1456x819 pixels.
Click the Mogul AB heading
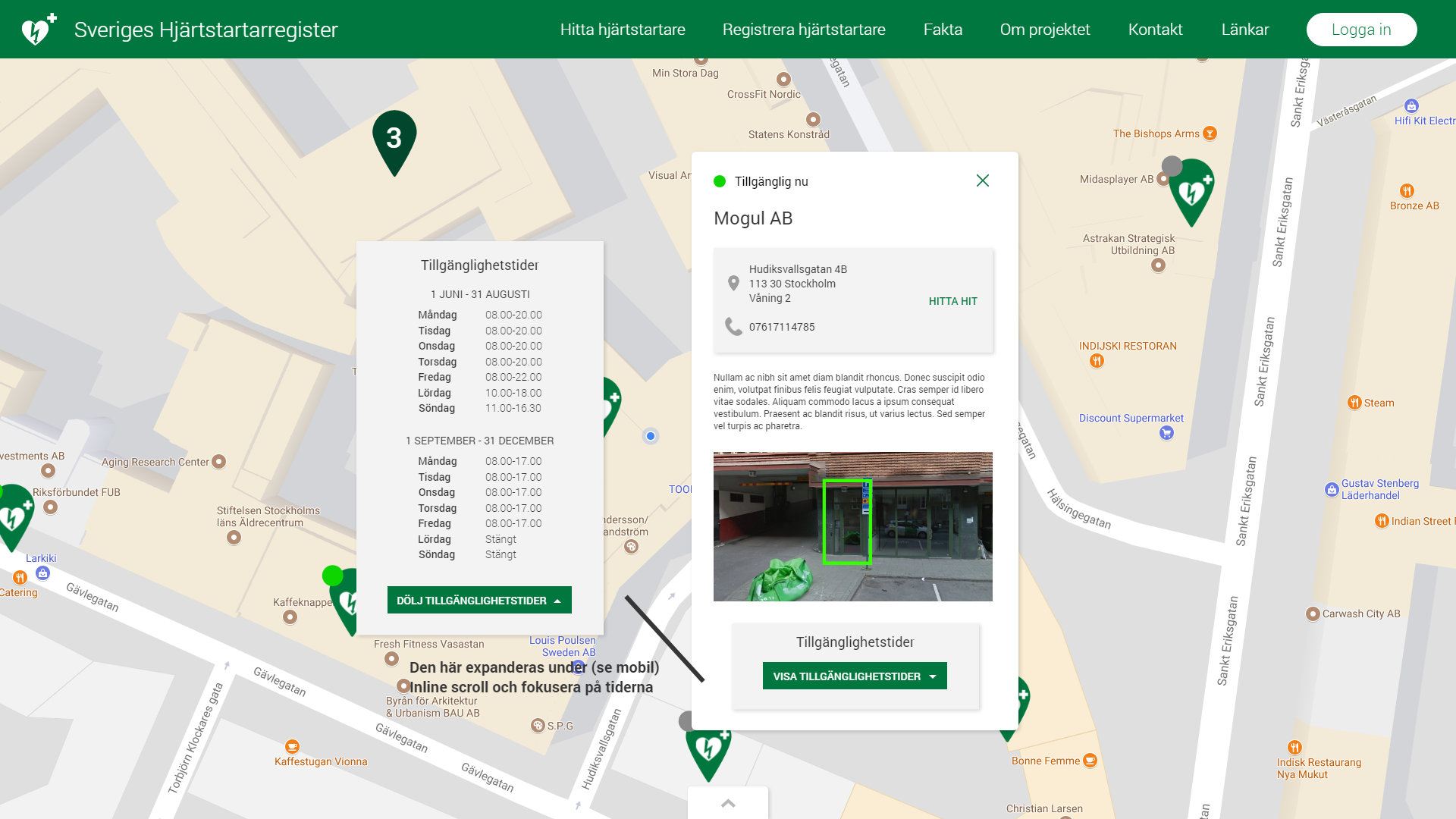coord(753,218)
